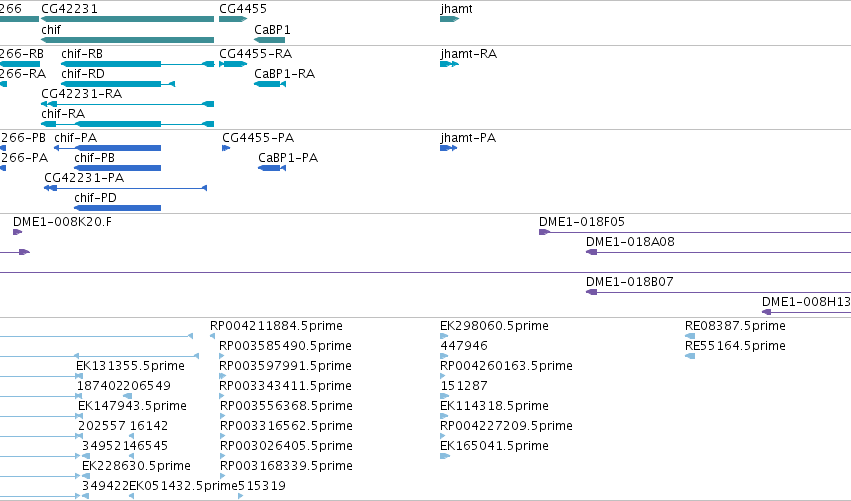Click the EK131355.5prime label
This screenshot has width=851, height=501.
pos(130,366)
